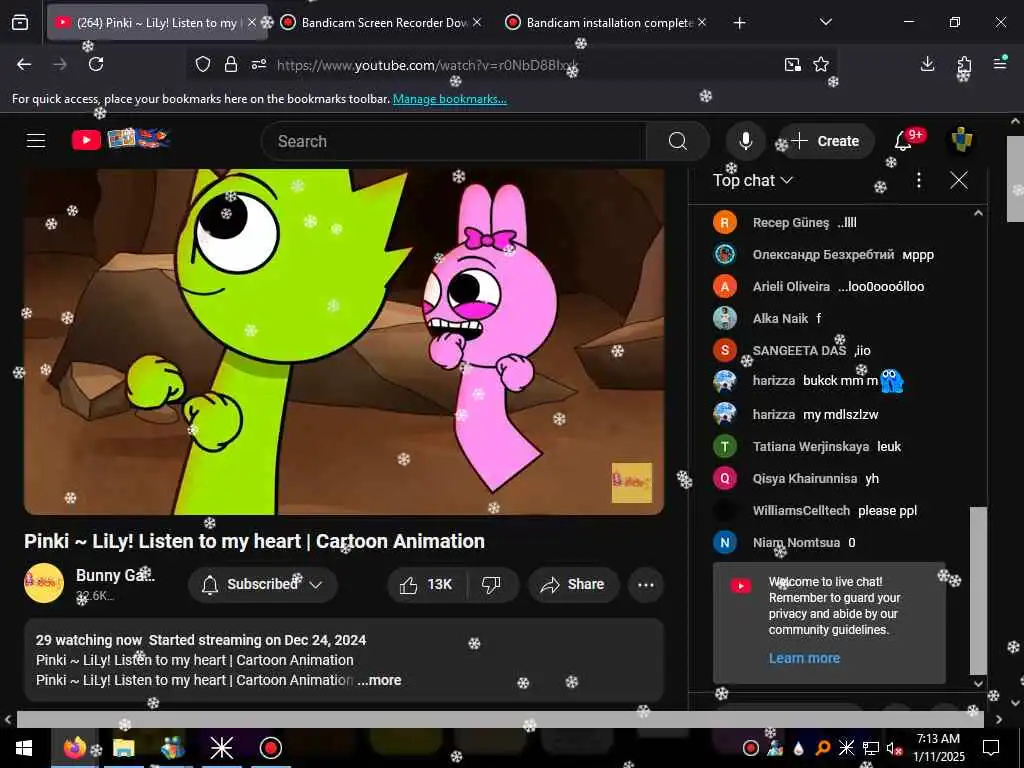This screenshot has height=768, width=1024.
Task: List all tabs dropdown arrow
Action: click(825, 22)
